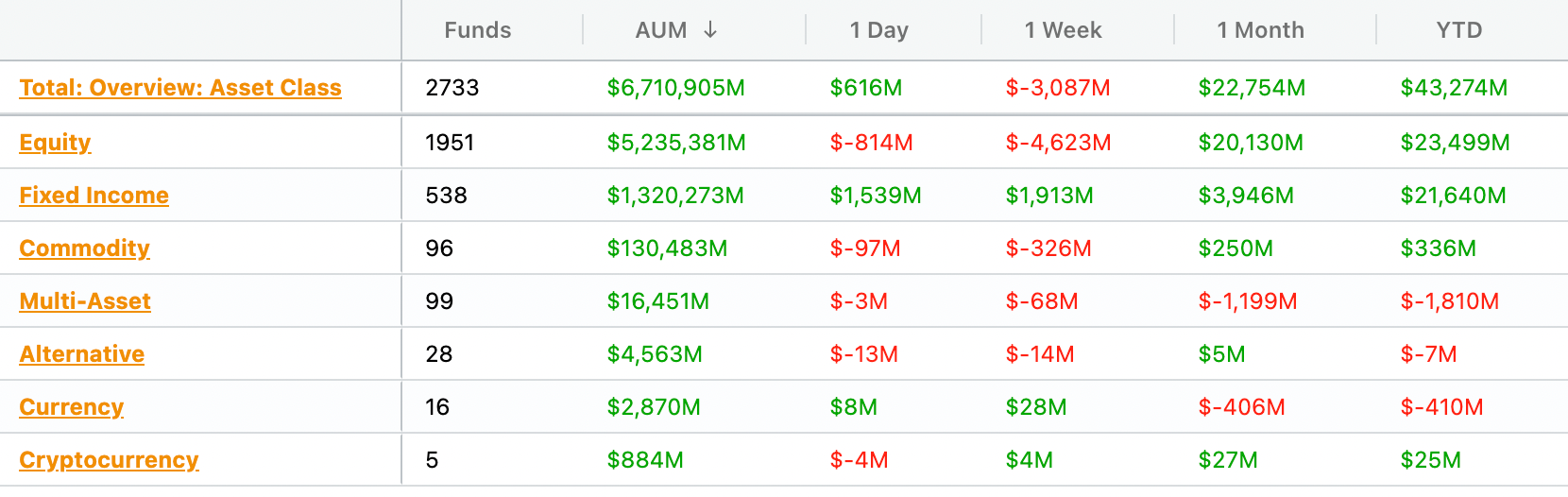Select Currency funds count 16
The height and width of the screenshot is (497, 1568).
tap(437, 407)
